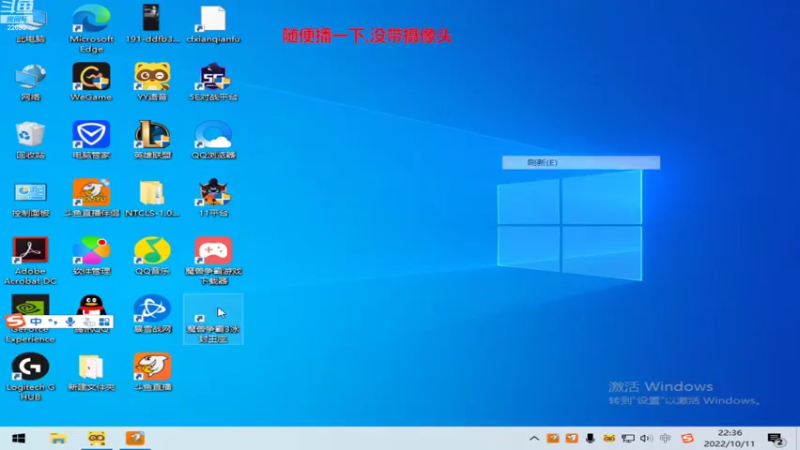Select the 此电脑 desktop icon
800x450 pixels.
(x=30, y=23)
